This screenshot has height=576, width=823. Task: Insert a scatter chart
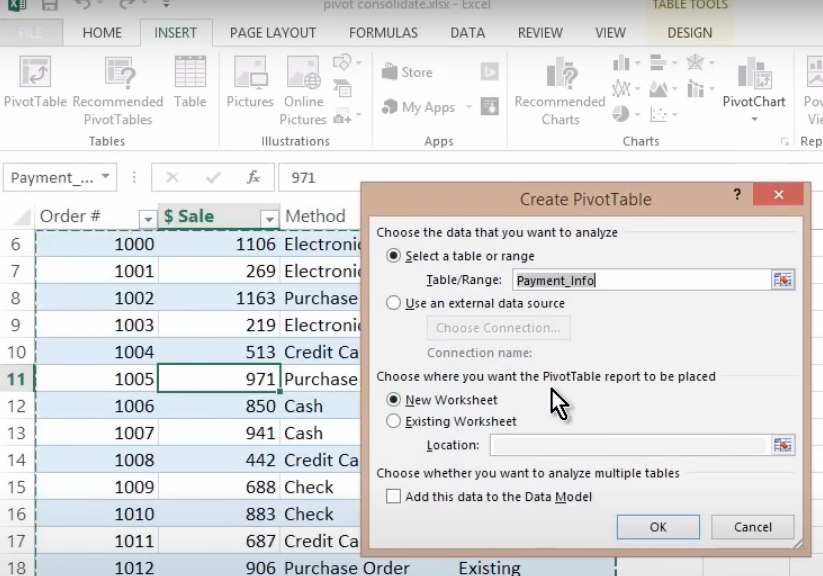[658, 114]
